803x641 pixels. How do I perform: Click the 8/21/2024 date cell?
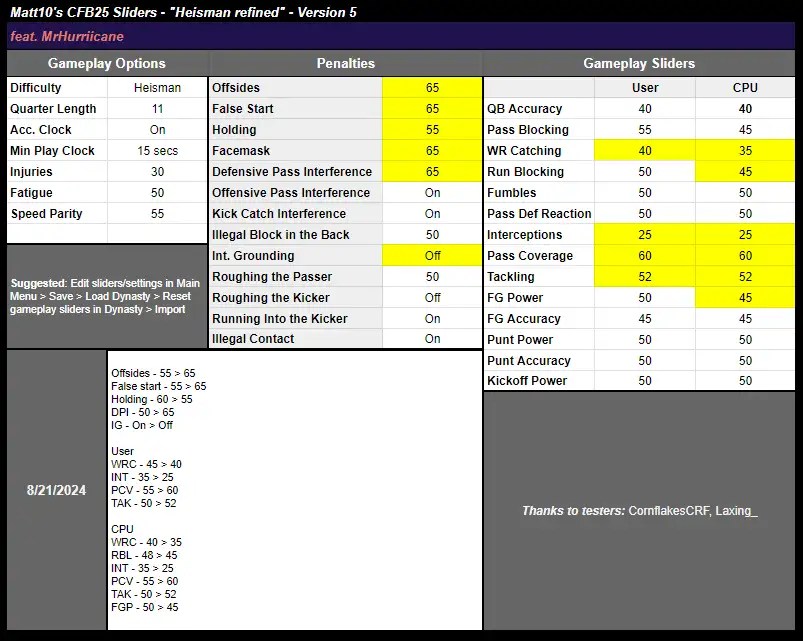click(x=56, y=490)
